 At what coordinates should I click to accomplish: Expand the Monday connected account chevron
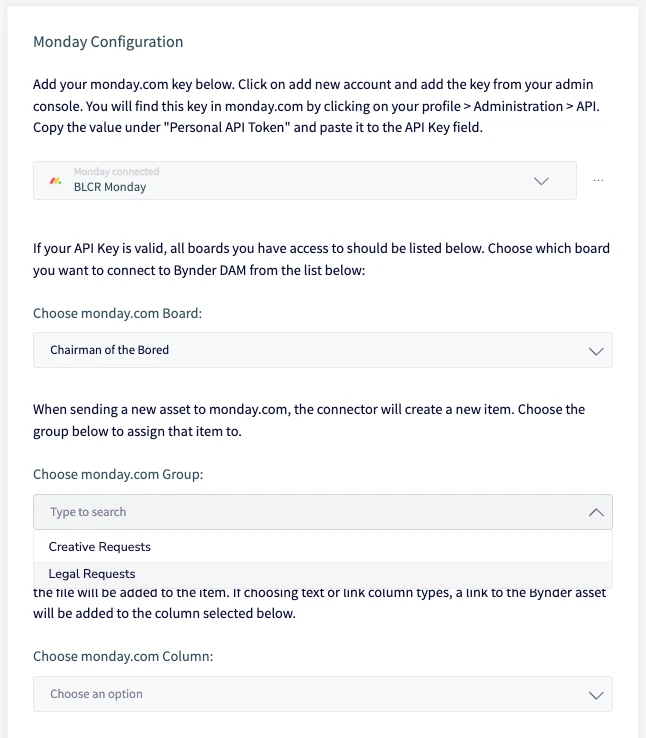542,181
